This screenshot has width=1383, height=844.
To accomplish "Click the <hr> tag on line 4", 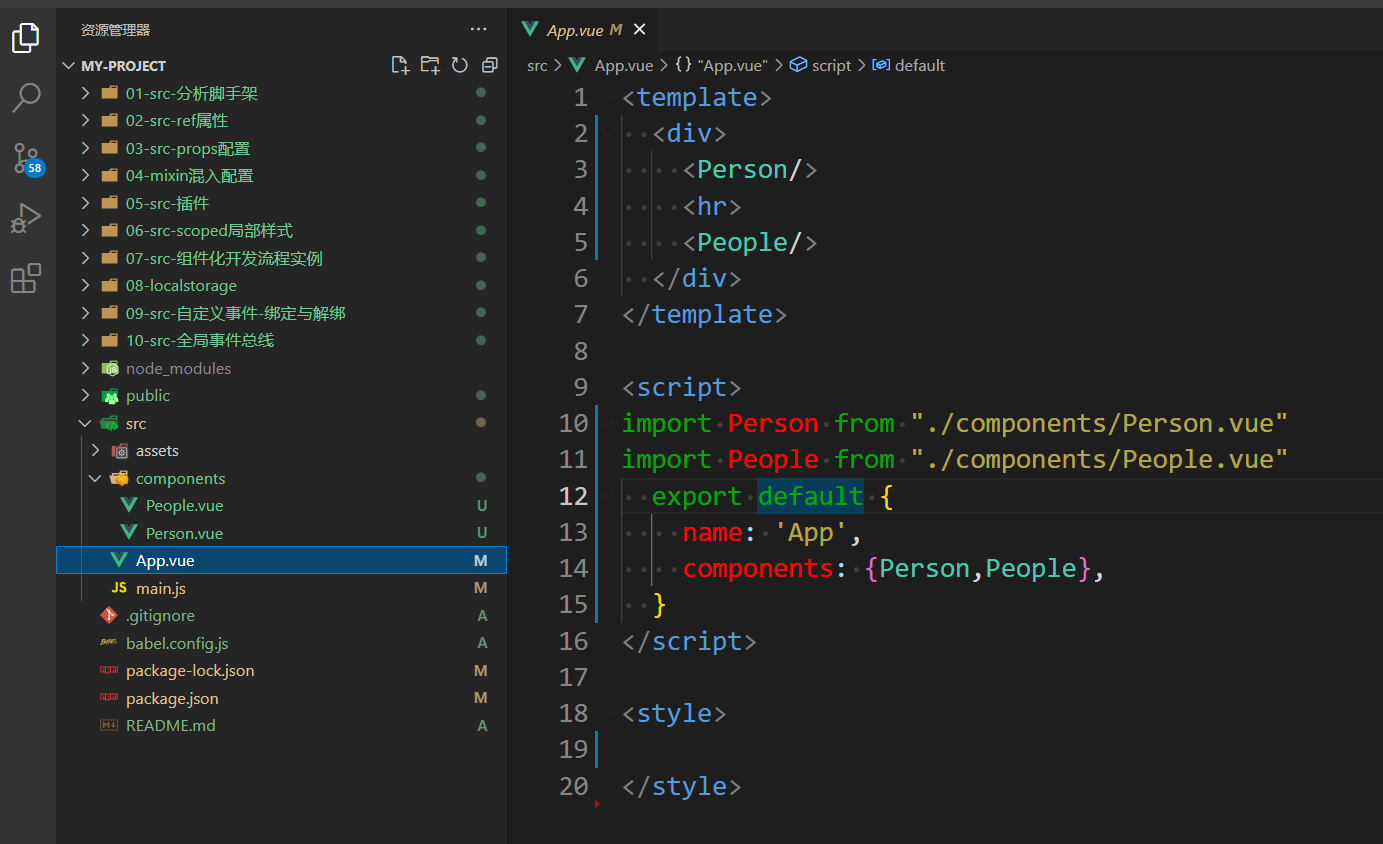I will coord(712,206).
